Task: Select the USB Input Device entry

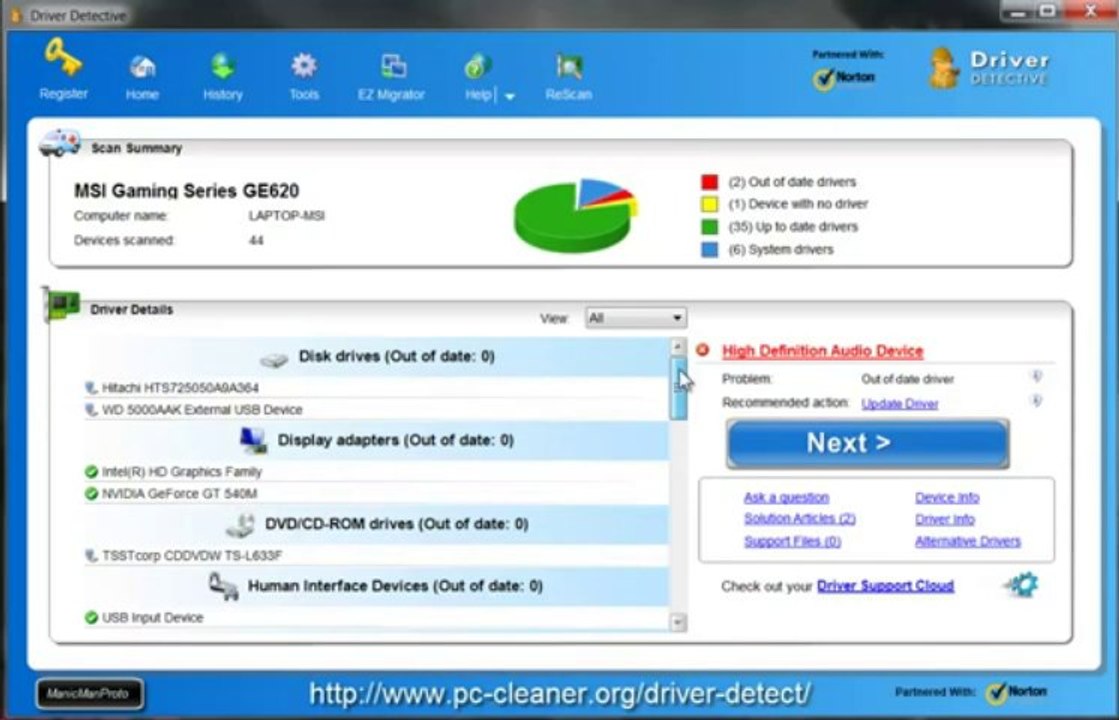Action: click(x=152, y=618)
